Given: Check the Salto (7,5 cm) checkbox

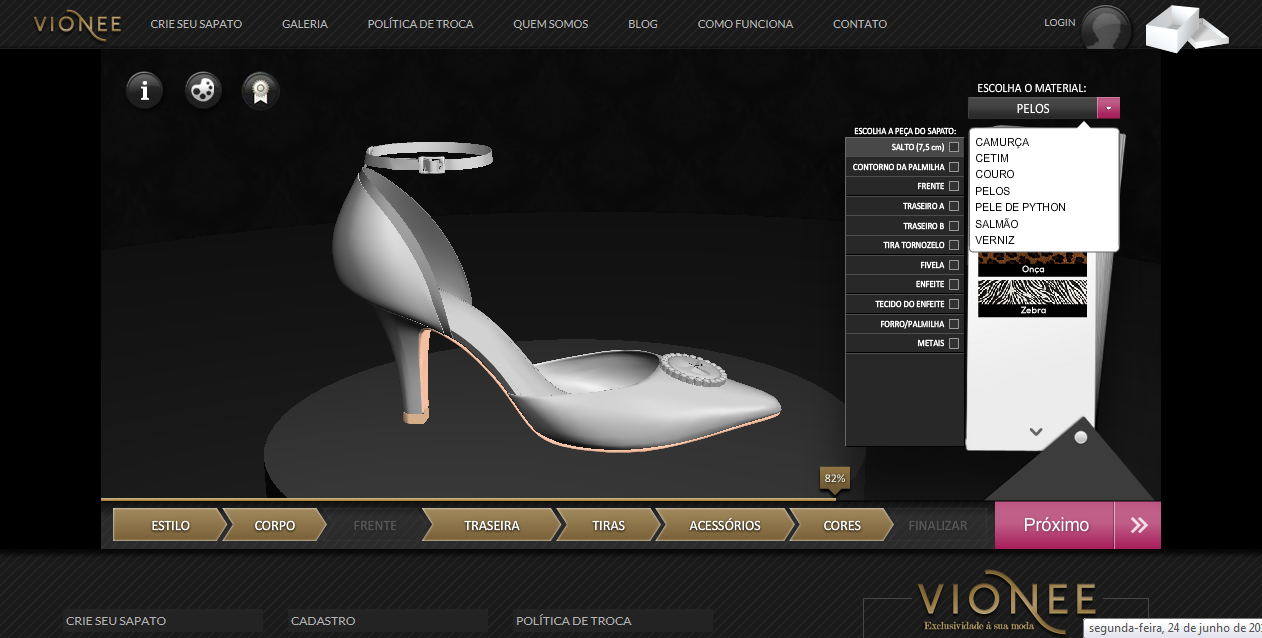Looking at the screenshot, I should [954, 147].
